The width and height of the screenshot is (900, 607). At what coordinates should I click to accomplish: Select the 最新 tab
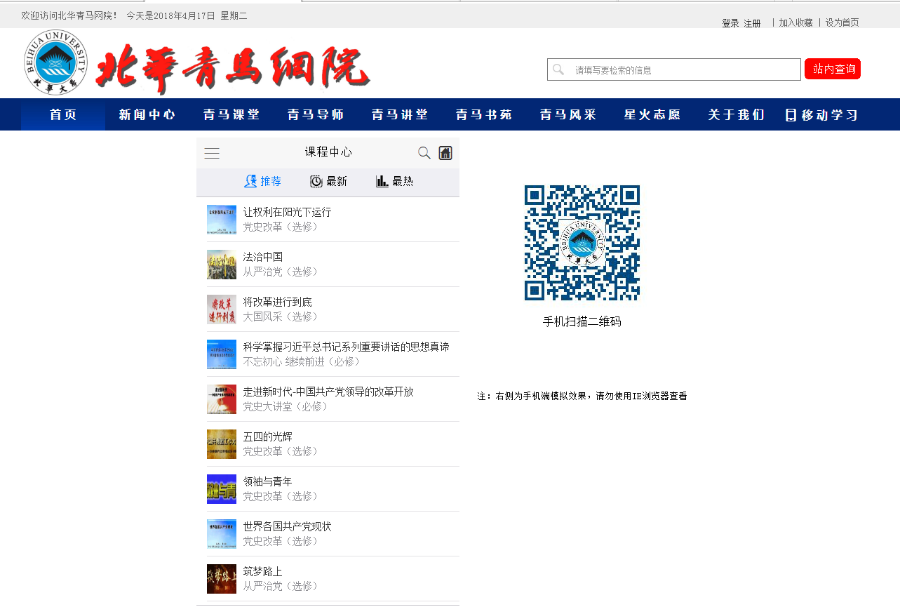[329, 181]
